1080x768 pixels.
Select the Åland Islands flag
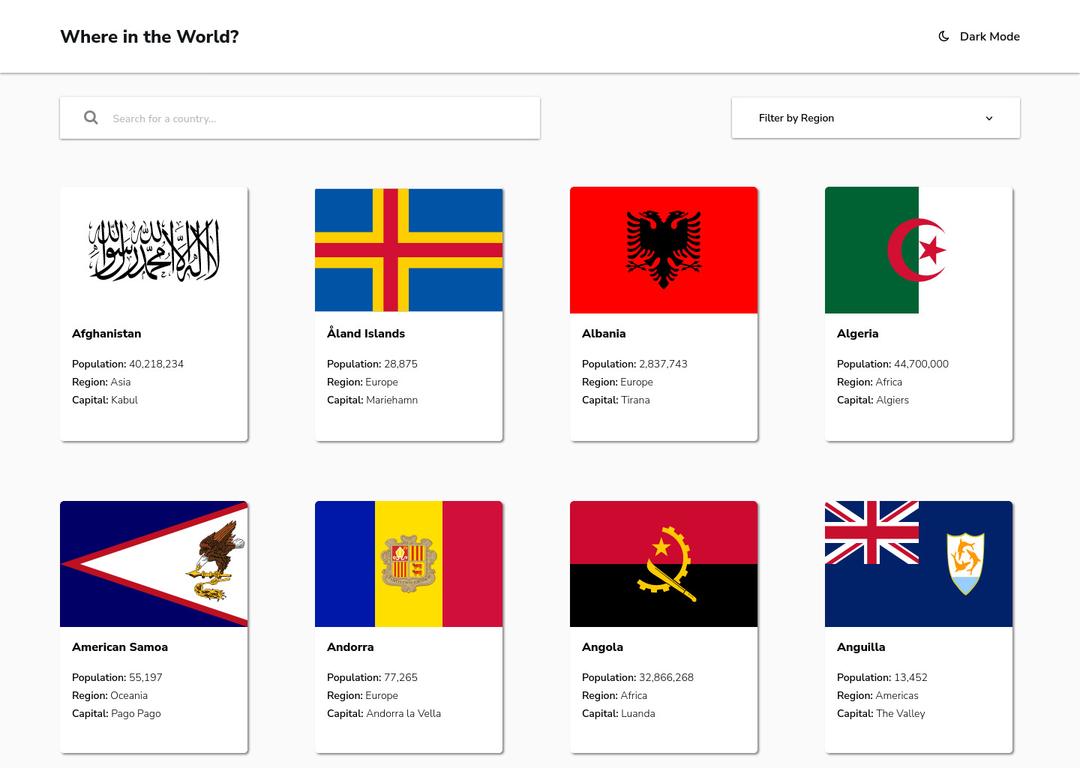click(409, 250)
